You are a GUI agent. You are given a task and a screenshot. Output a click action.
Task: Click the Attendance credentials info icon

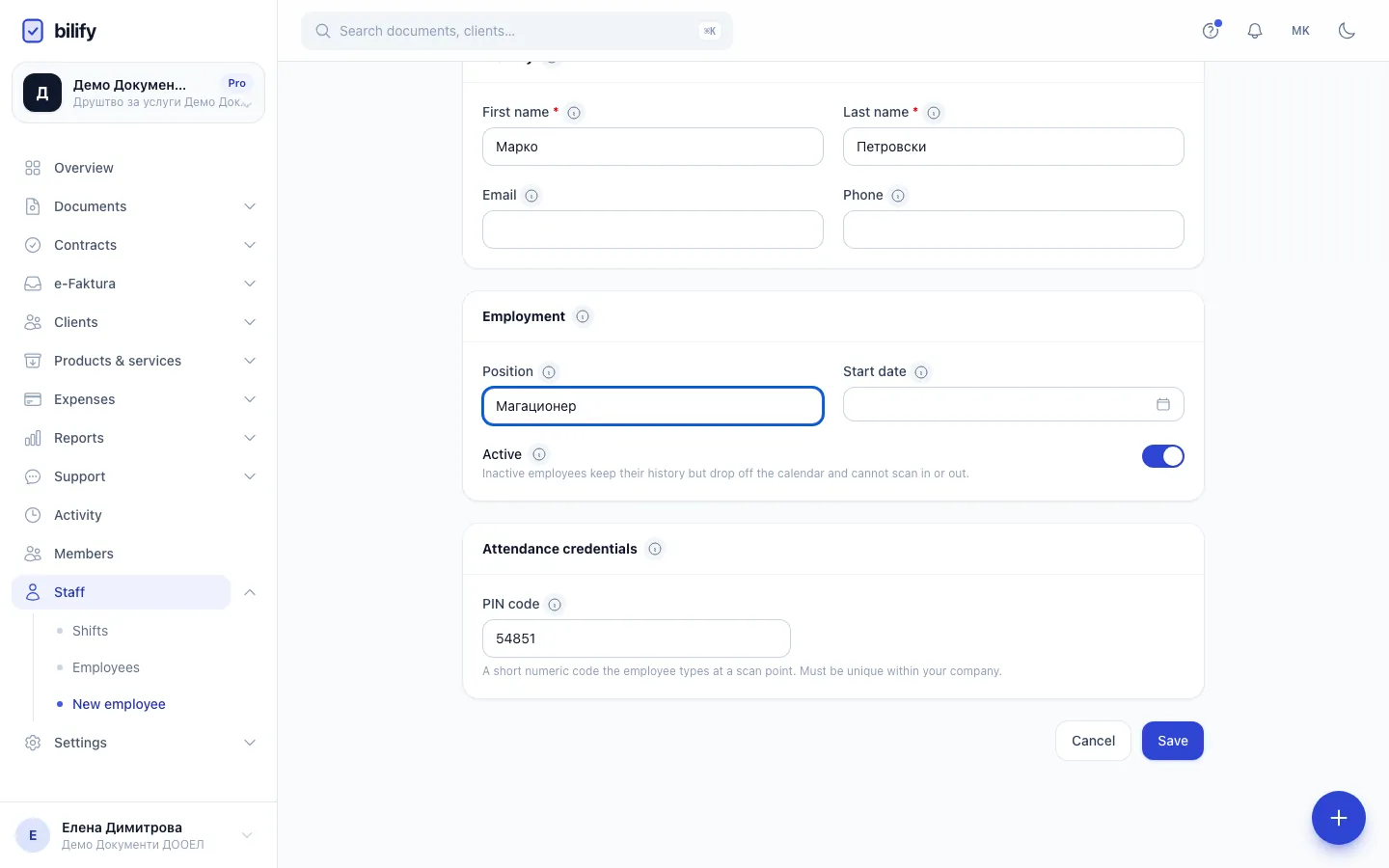[x=655, y=549]
